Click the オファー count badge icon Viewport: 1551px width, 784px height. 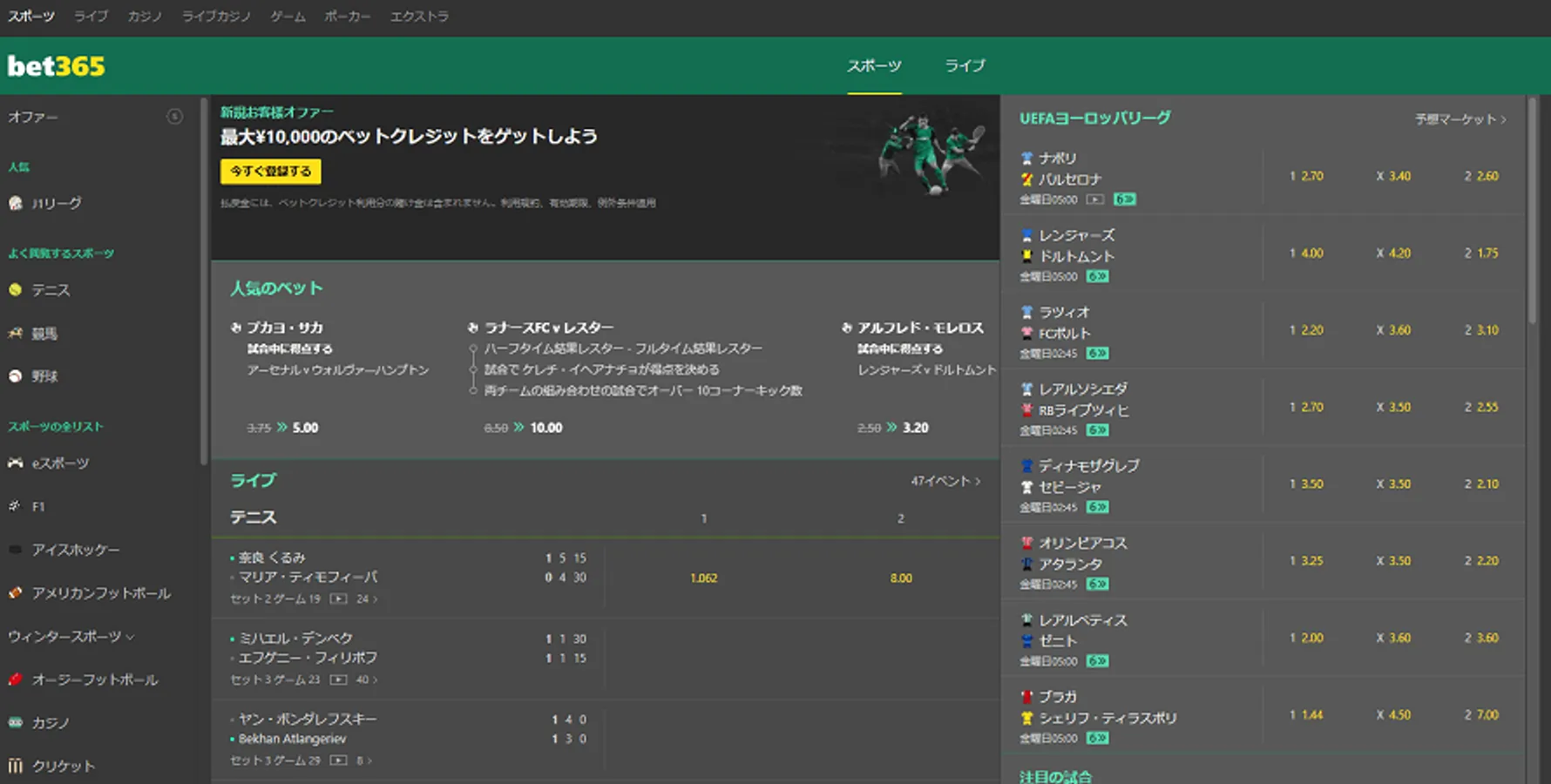pos(174,117)
